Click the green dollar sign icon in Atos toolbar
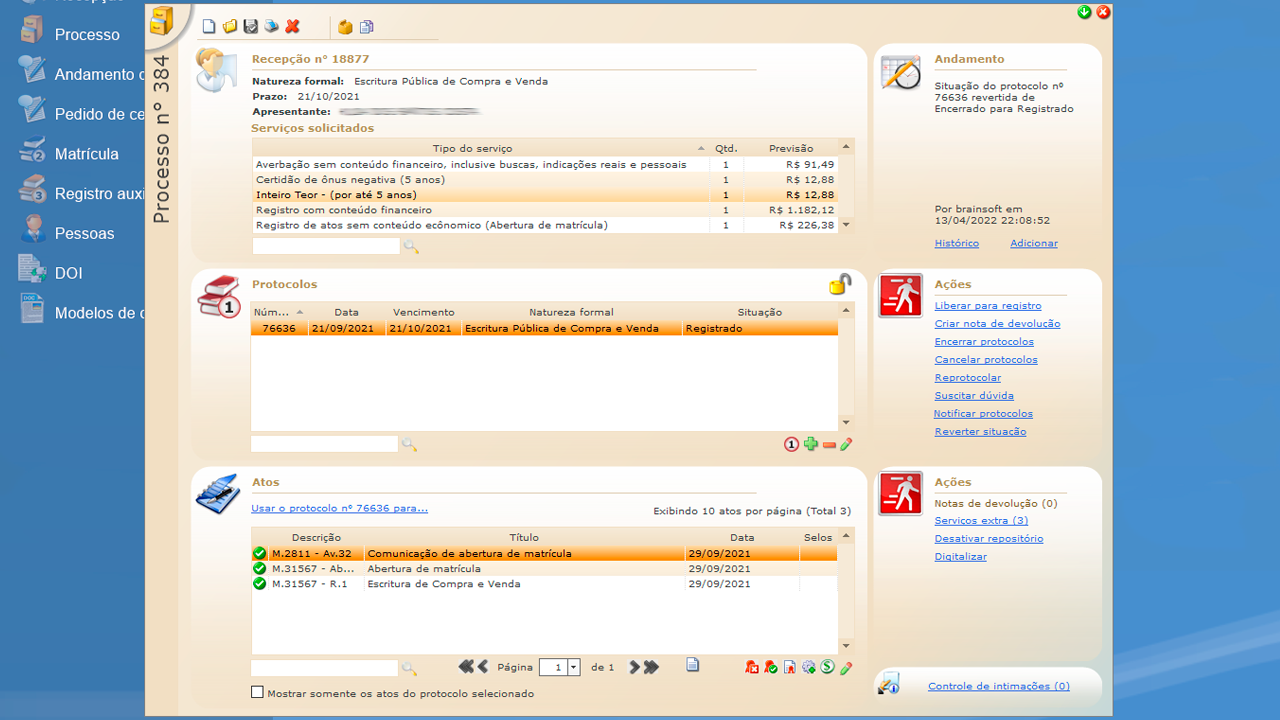 [827, 667]
